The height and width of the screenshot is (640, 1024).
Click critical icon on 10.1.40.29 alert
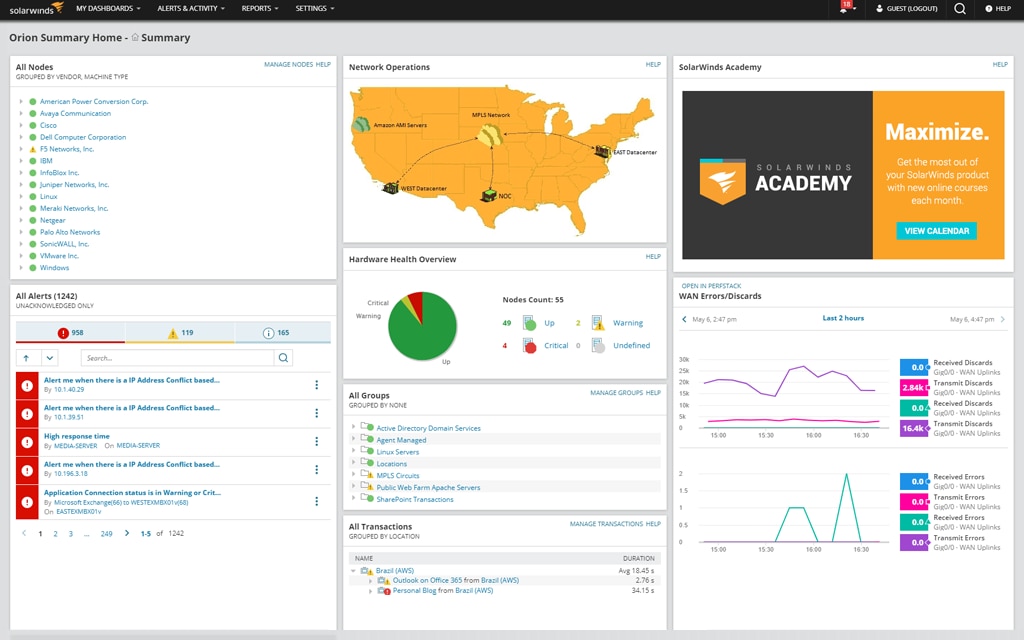27,385
